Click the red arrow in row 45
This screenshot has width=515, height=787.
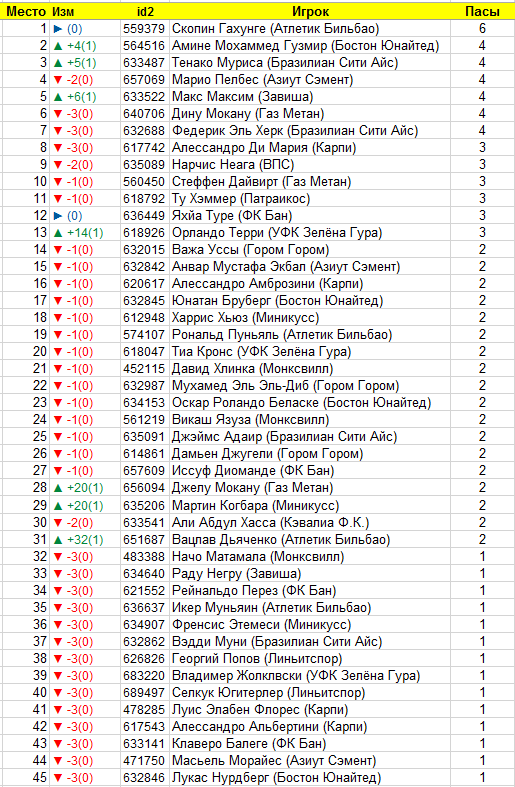coord(58,778)
